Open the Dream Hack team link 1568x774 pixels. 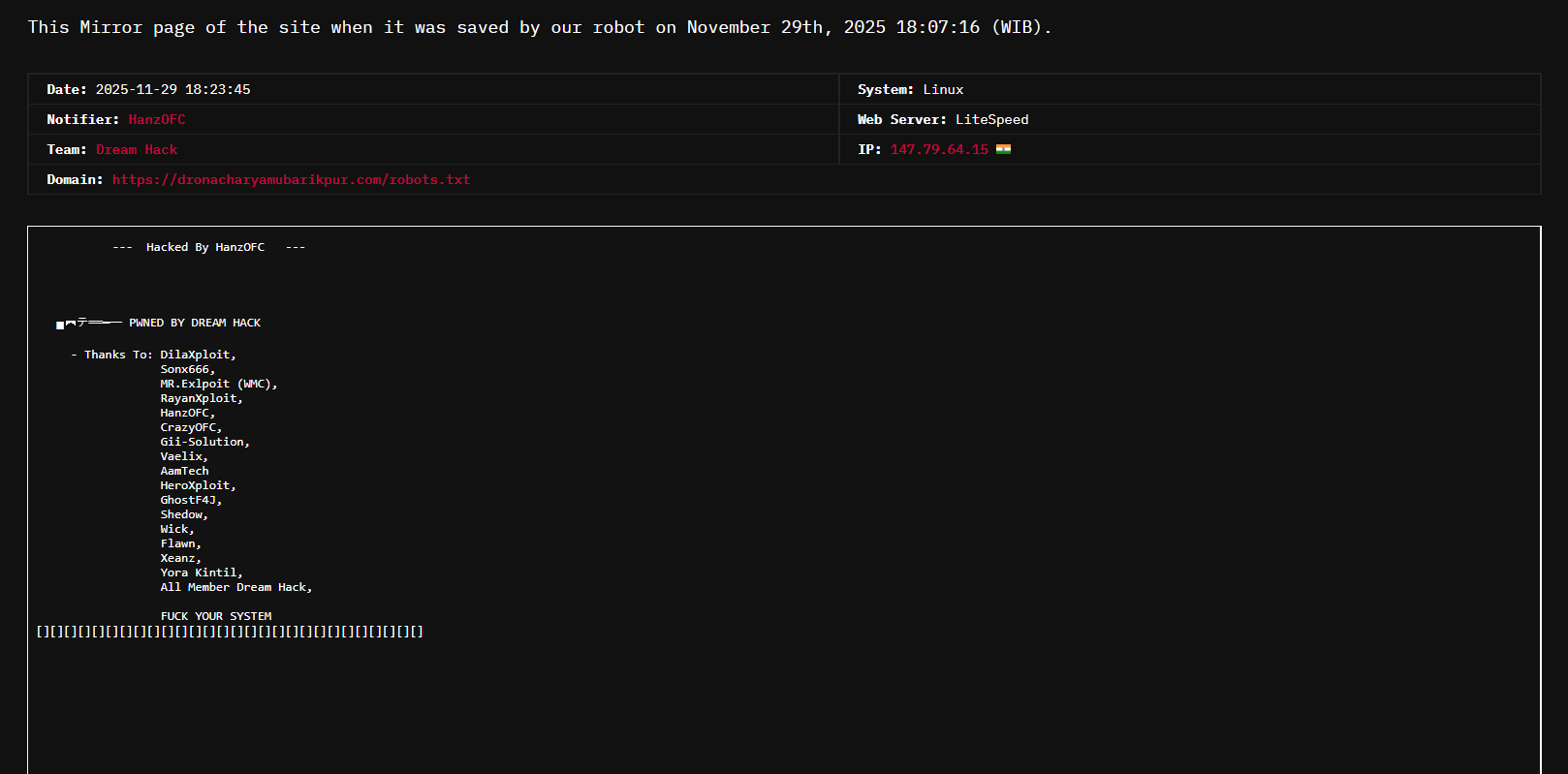point(137,149)
